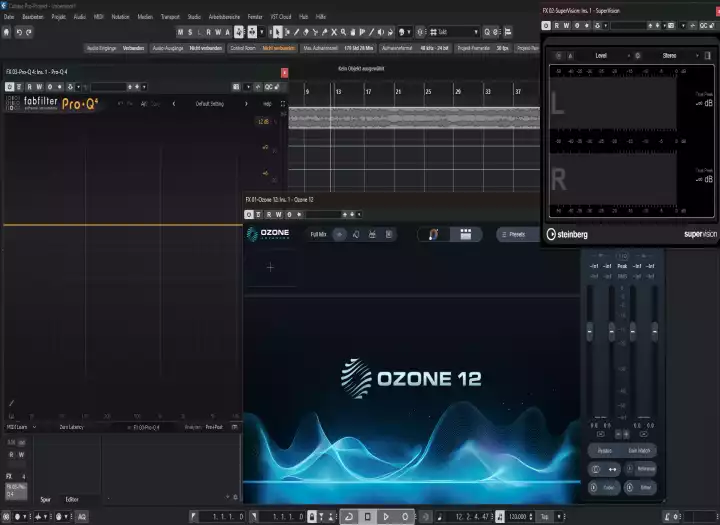Open the grid type Takt dropdown
Screen dimensions: 720x525
coord(455,32)
